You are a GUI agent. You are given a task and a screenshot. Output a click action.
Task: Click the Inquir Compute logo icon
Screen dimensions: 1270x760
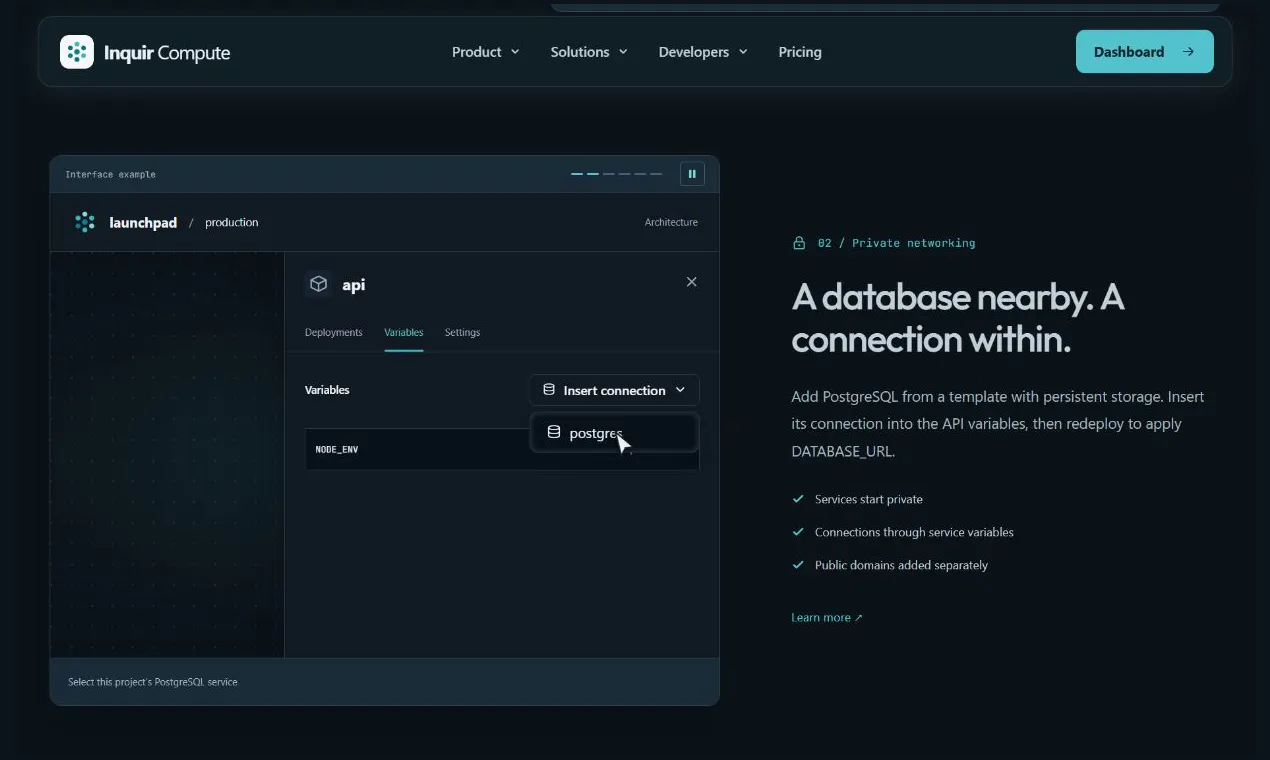77,52
